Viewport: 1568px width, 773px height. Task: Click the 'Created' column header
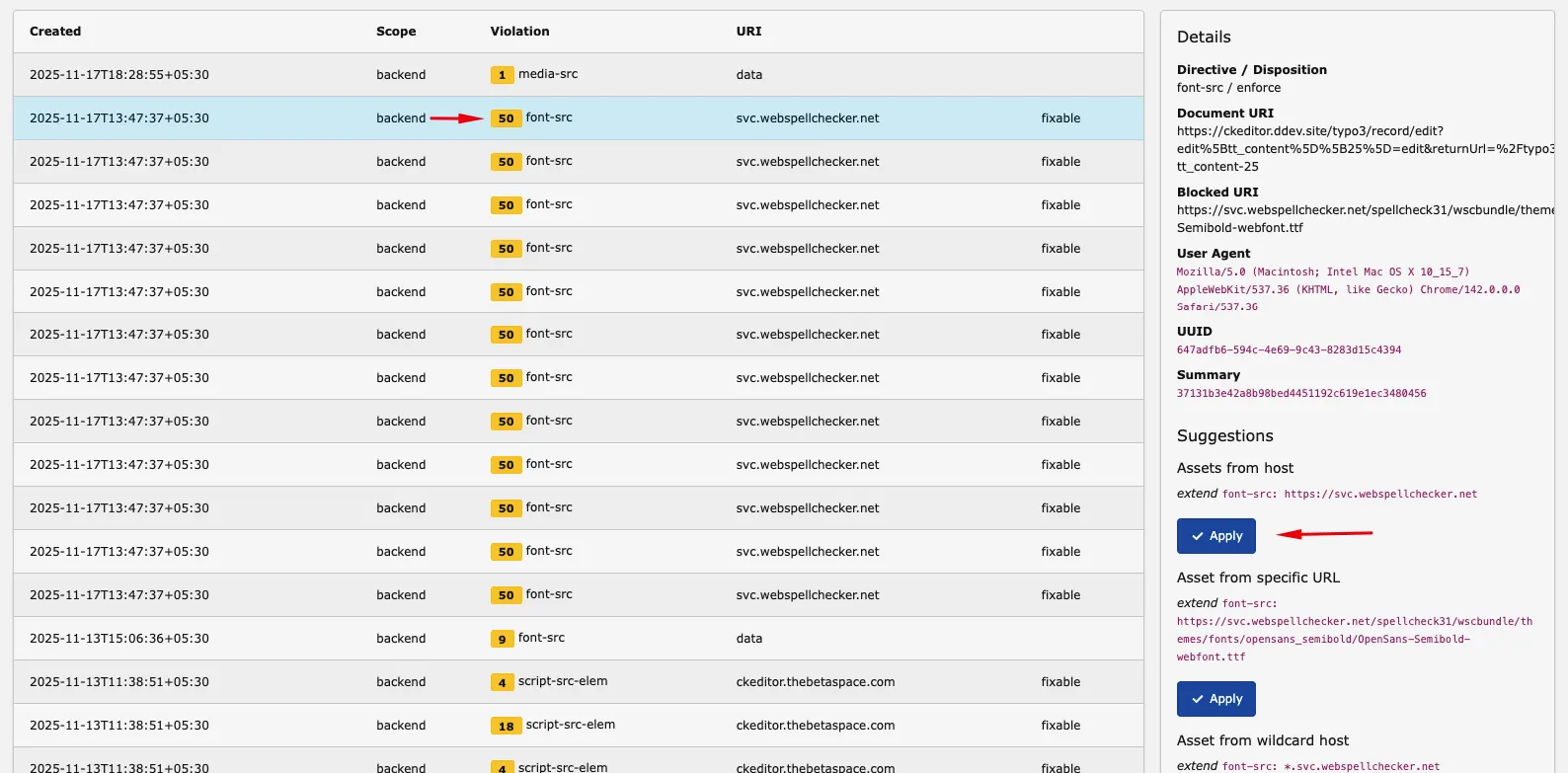[x=55, y=32]
